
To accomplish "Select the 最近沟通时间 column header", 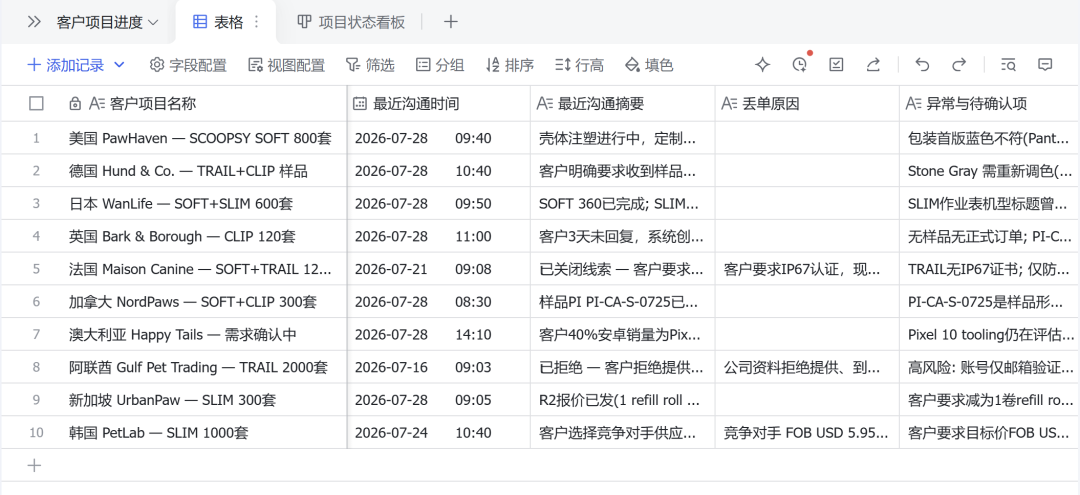I will tap(439, 103).
